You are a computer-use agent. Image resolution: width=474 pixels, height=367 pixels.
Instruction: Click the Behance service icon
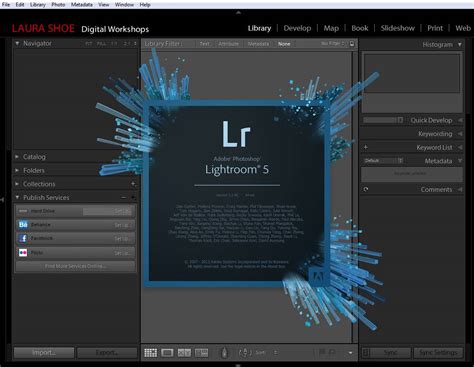click(23, 224)
